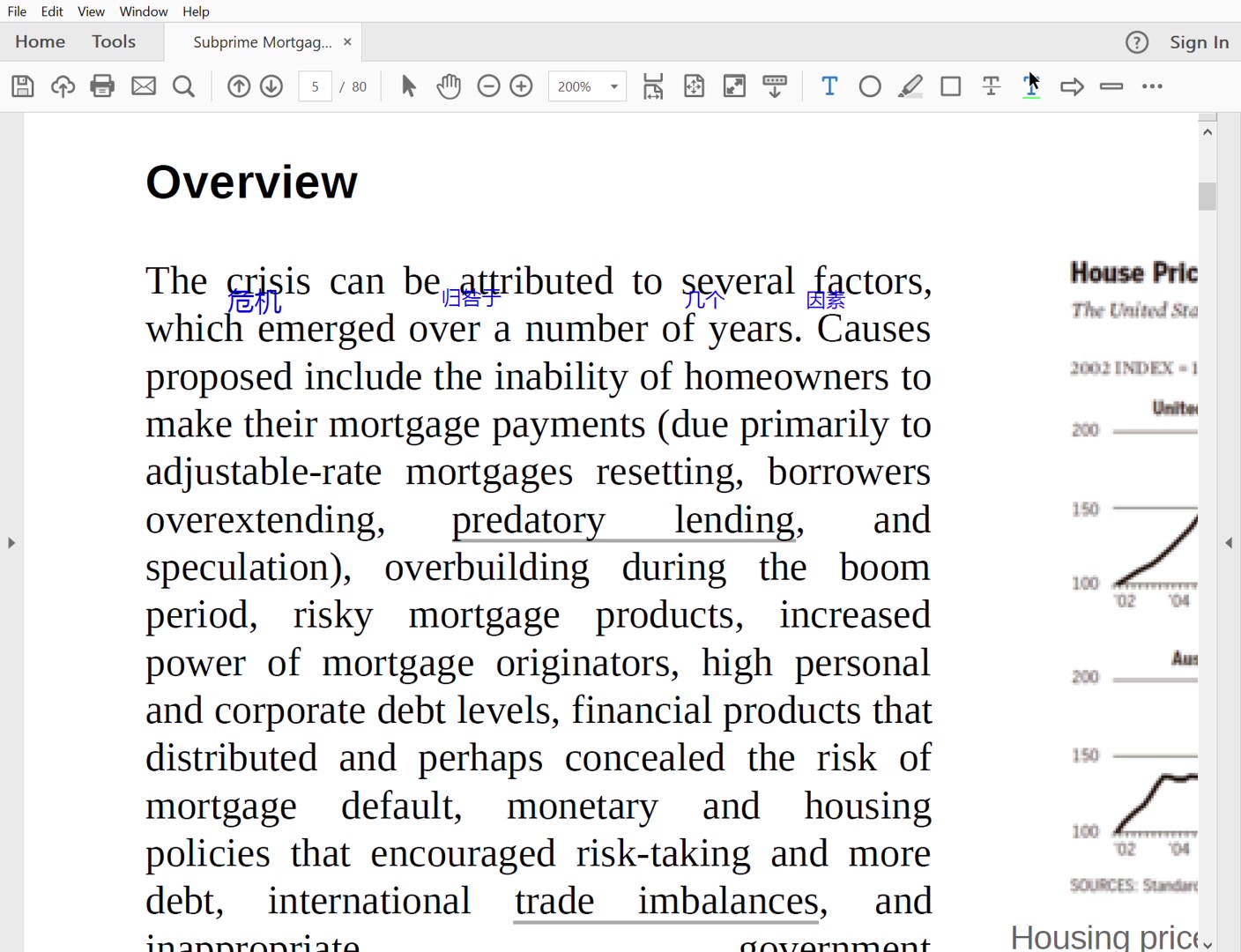Close the Subprime Mortgag... tab

point(347,41)
